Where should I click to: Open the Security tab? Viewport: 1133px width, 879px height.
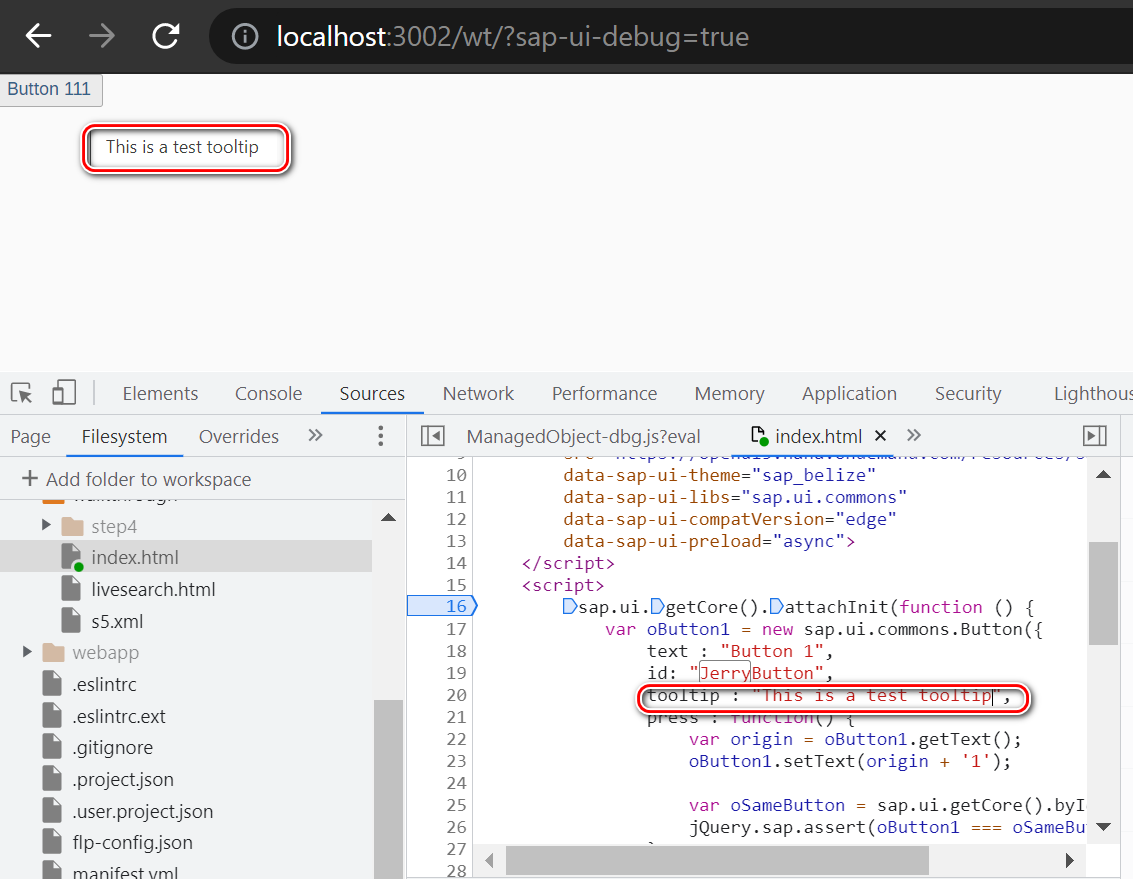(968, 393)
